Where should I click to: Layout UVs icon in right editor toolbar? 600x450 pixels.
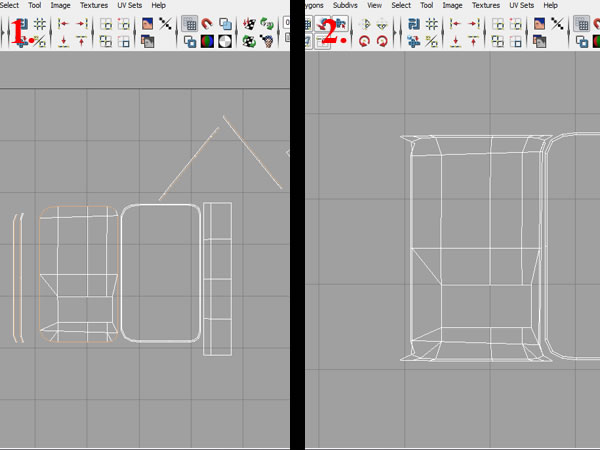pos(414,24)
